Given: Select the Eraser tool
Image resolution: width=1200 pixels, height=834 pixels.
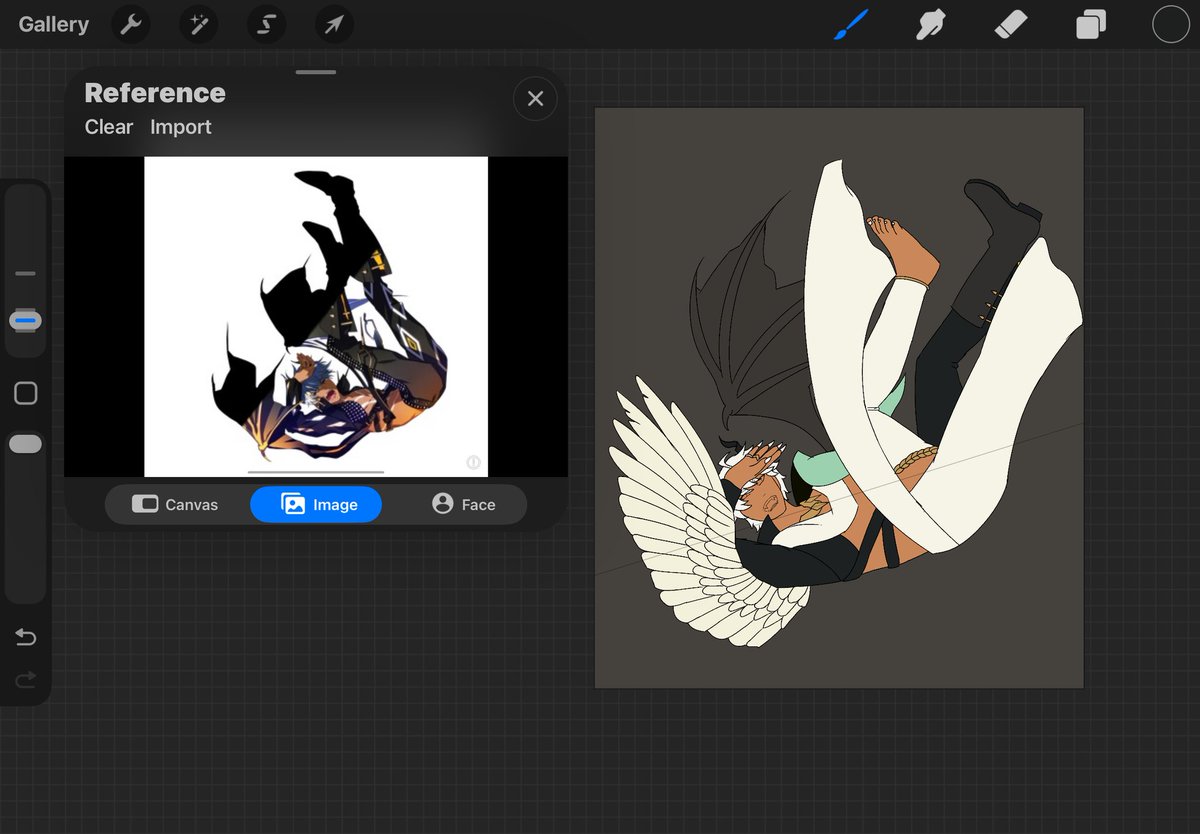Looking at the screenshot, I should point(1011,24).
